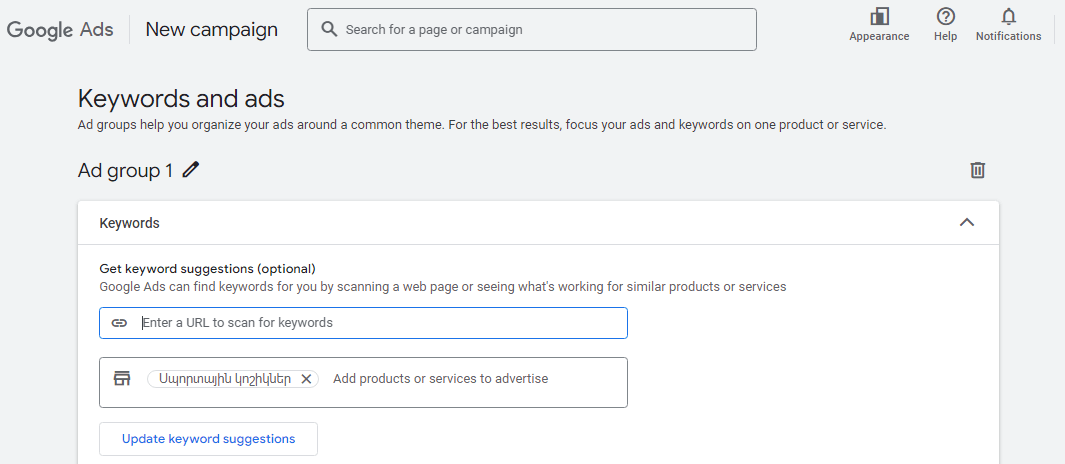This screenshot has width=1065, height=464.
Task: Open the Appearance settings
Action: [x=879, y=23]
